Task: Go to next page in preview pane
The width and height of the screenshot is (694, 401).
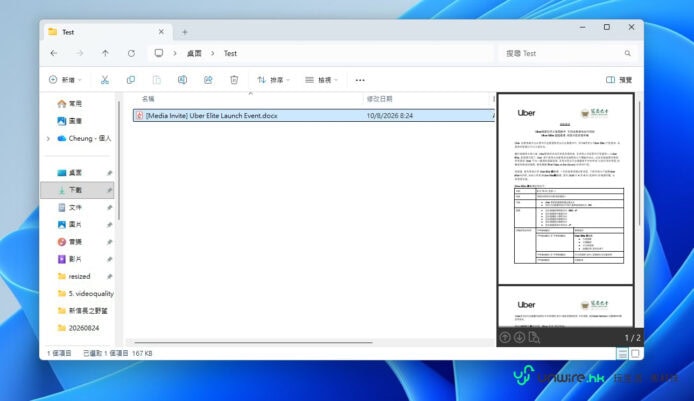Action: (519, 338)
